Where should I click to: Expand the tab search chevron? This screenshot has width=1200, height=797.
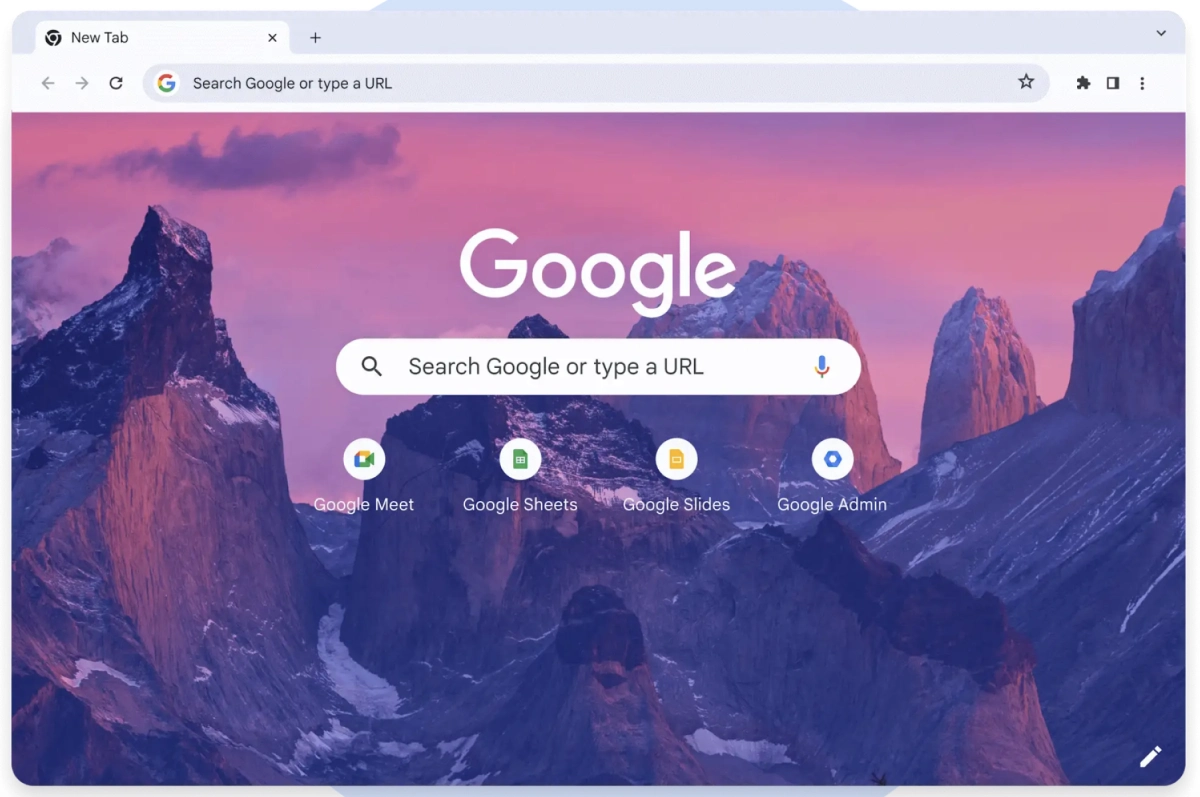(1161, 34)
